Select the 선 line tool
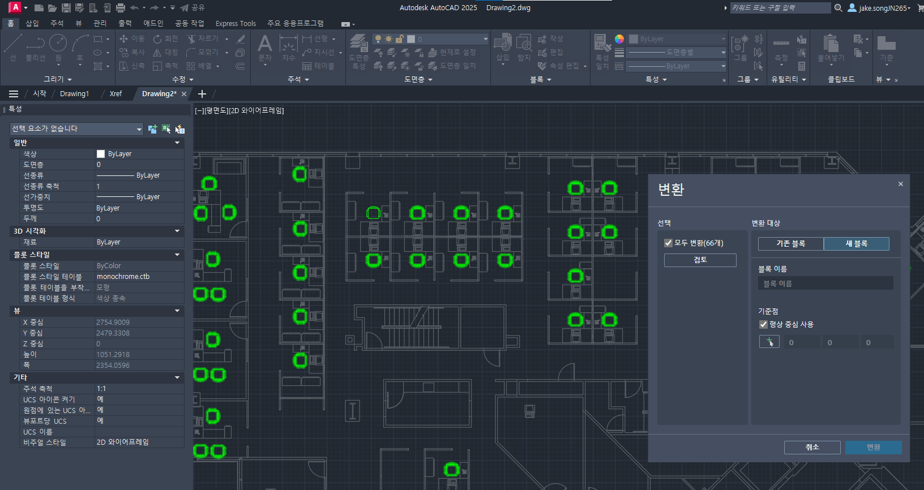924x490 pixels. point(14,48)
